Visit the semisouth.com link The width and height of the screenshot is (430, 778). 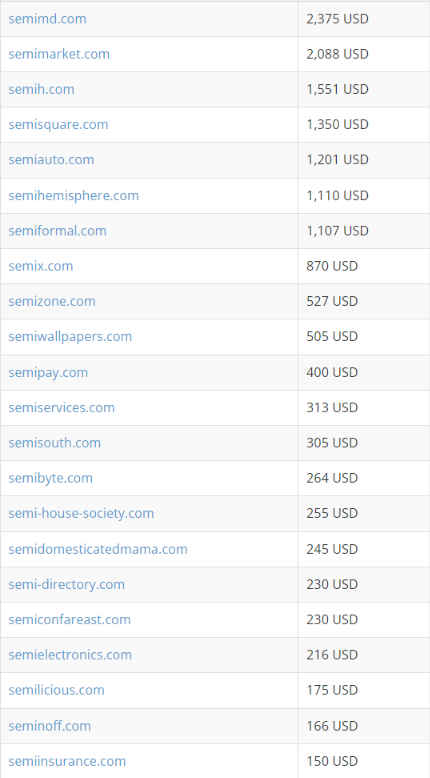point(55,443)
